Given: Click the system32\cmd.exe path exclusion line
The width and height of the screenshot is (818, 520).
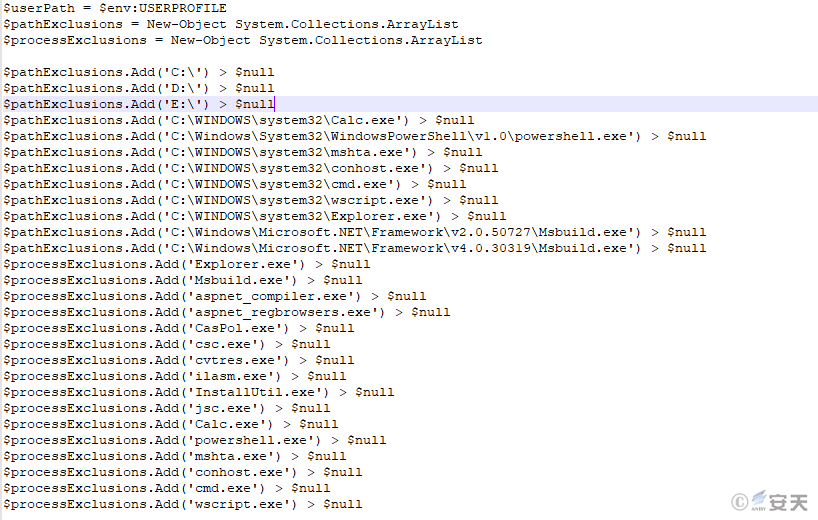Looking at the screenshot, I should pyautogui.click(x=235, y=185).
